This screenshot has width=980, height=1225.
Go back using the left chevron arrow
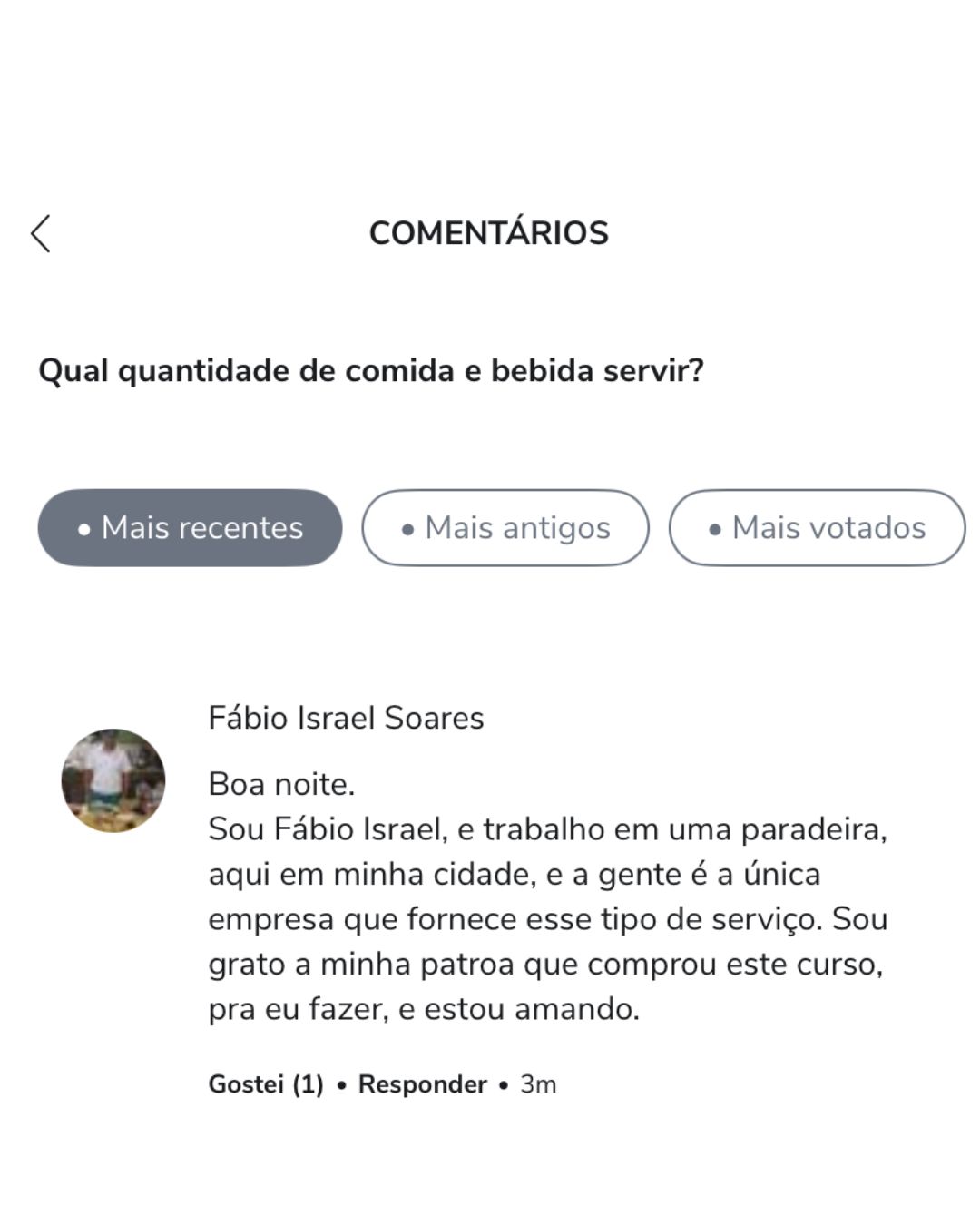click(x=41, y=234)
